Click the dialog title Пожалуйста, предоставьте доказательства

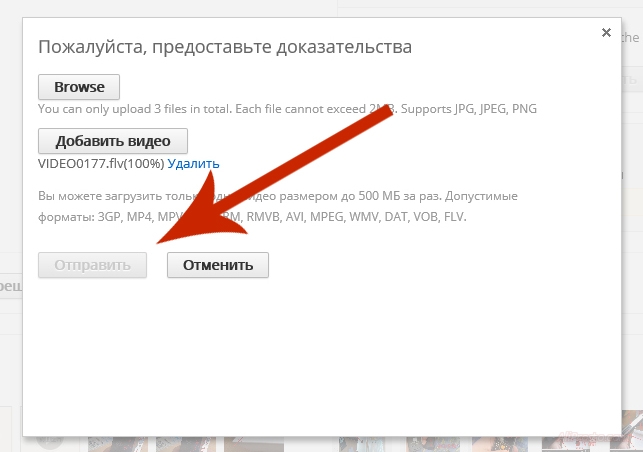(225, 46)
